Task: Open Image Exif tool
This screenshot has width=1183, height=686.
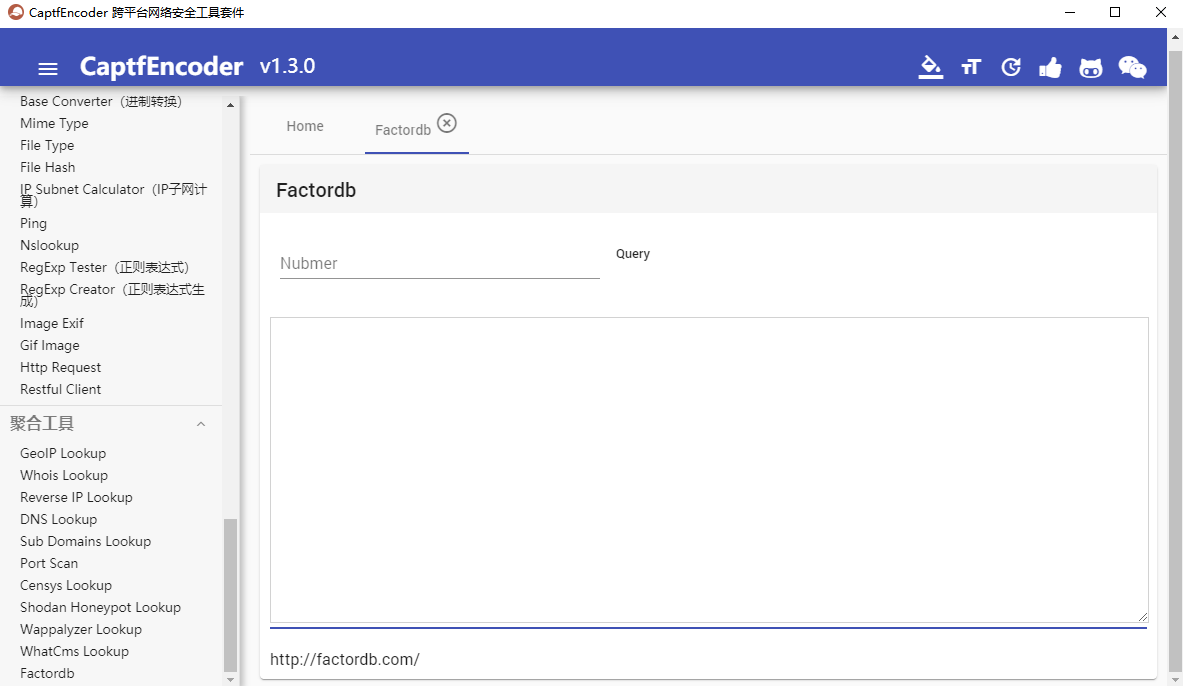Action: click(x=51, y=323)
